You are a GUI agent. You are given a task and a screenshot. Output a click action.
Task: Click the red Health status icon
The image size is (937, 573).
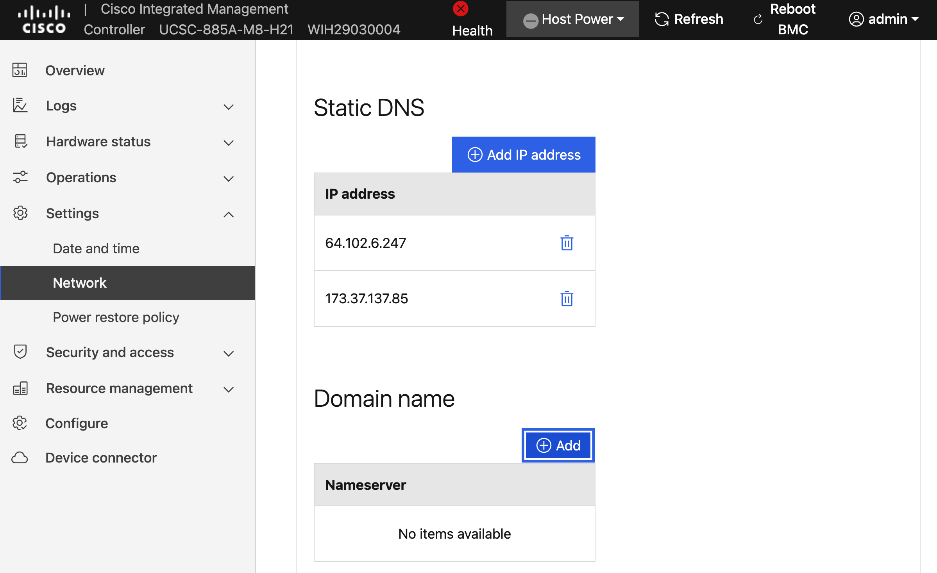461,9
